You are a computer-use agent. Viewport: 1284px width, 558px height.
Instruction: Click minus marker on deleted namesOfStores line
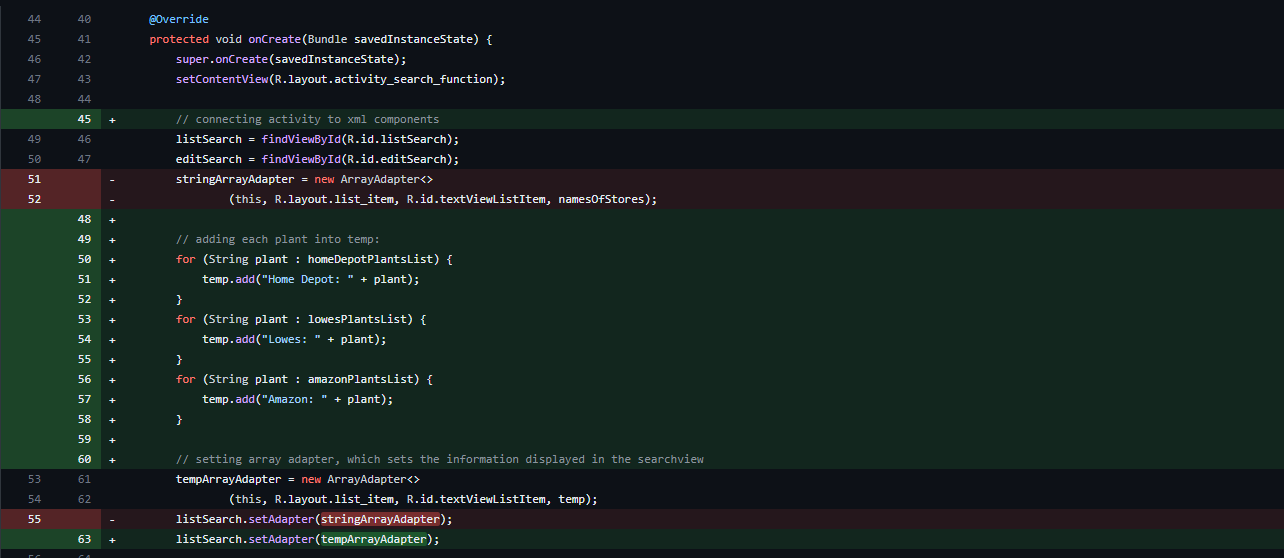[x=112, y=199]
